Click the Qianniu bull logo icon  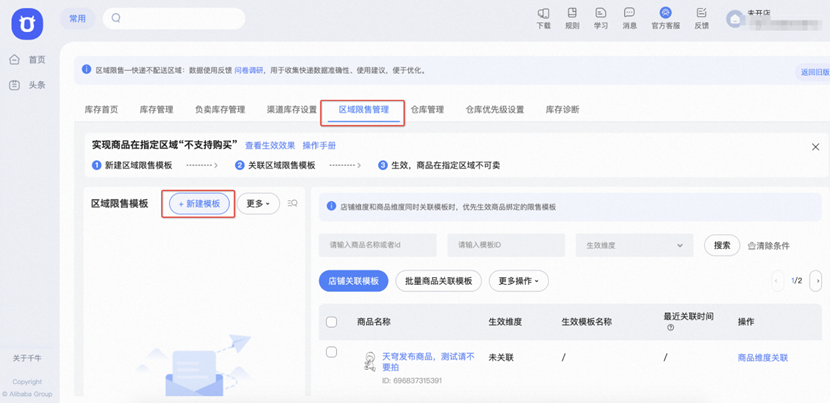(x=27, y=24)
